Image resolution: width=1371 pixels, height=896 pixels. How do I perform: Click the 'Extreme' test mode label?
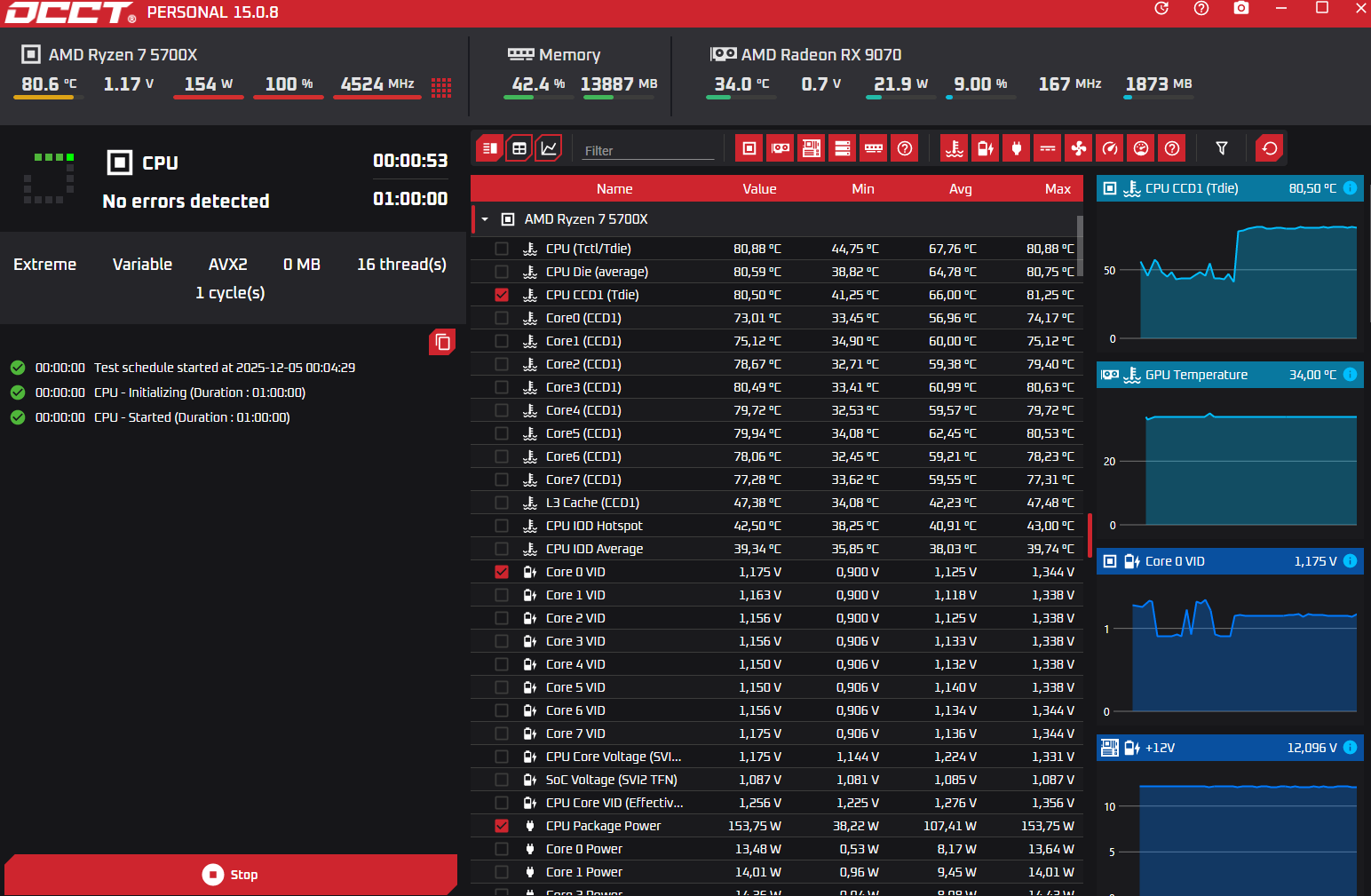coord(44,265)
